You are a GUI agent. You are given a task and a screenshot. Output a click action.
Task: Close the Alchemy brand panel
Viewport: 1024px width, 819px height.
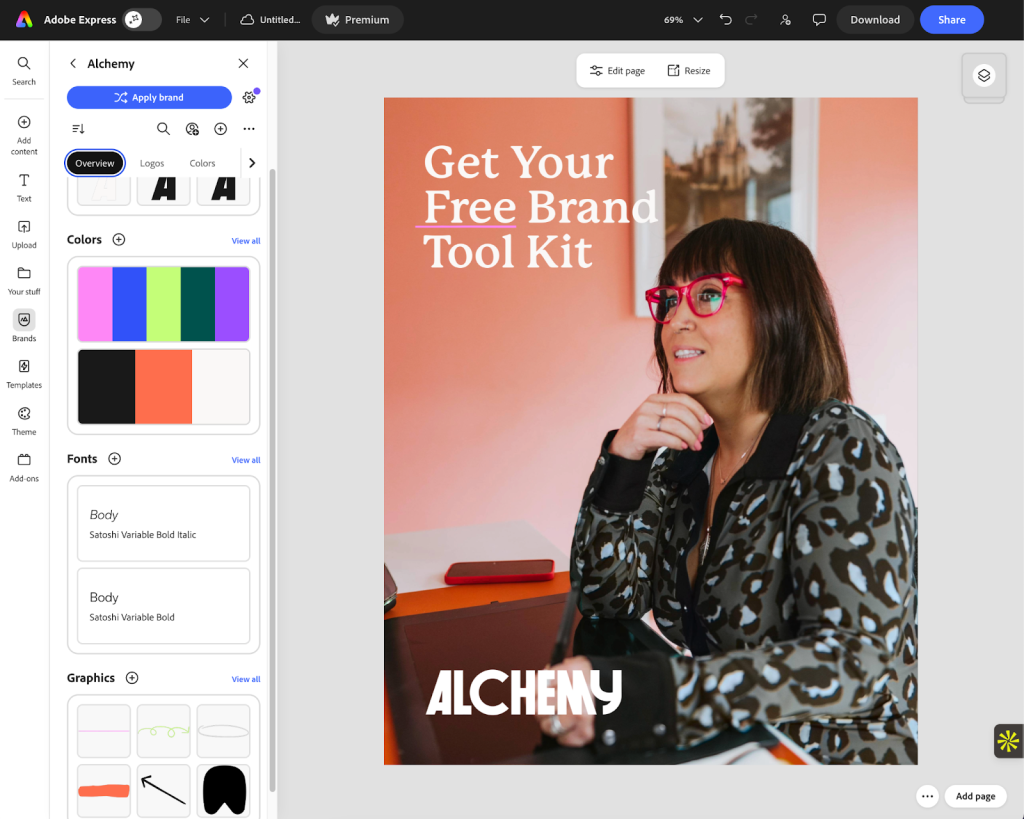[243, 63]
